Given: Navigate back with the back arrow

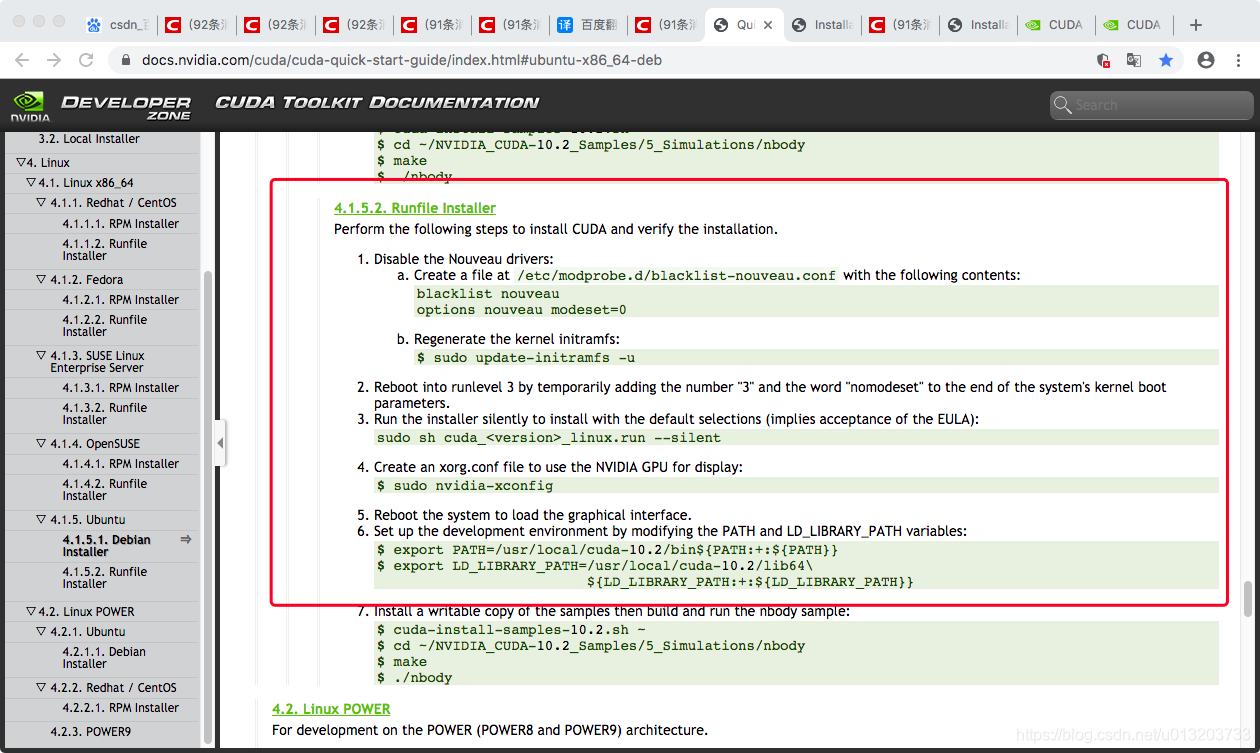Looking at the screenshot, I should tap(22, 60).
